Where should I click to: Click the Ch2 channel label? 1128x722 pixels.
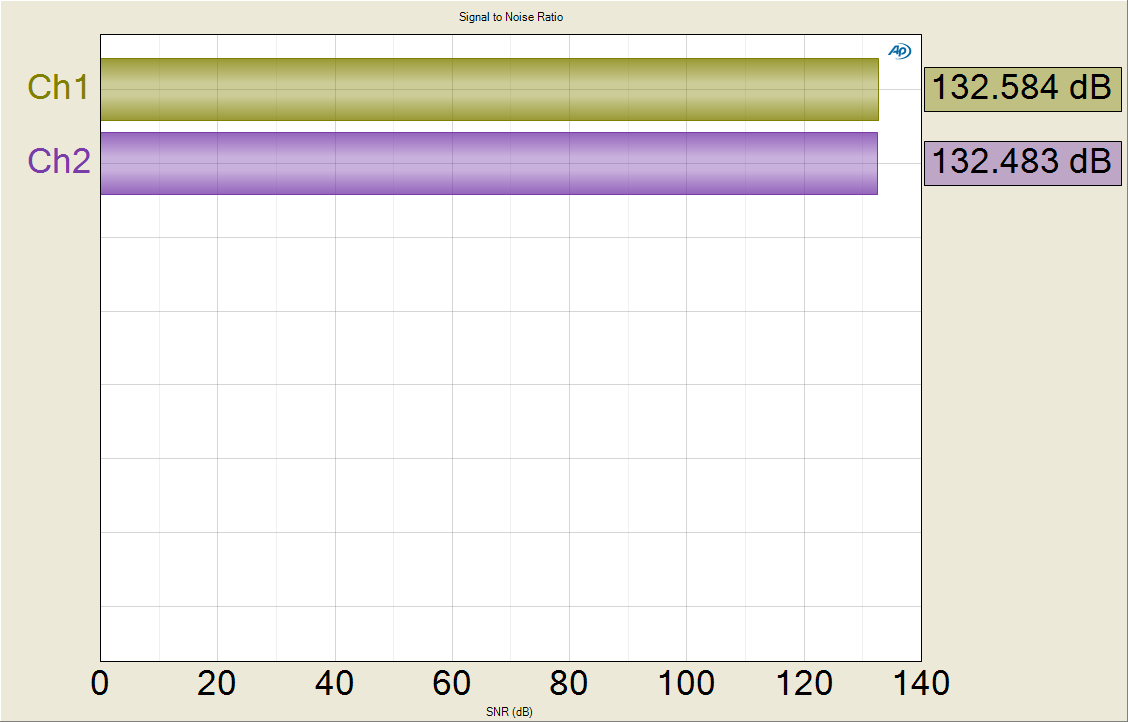59,161
